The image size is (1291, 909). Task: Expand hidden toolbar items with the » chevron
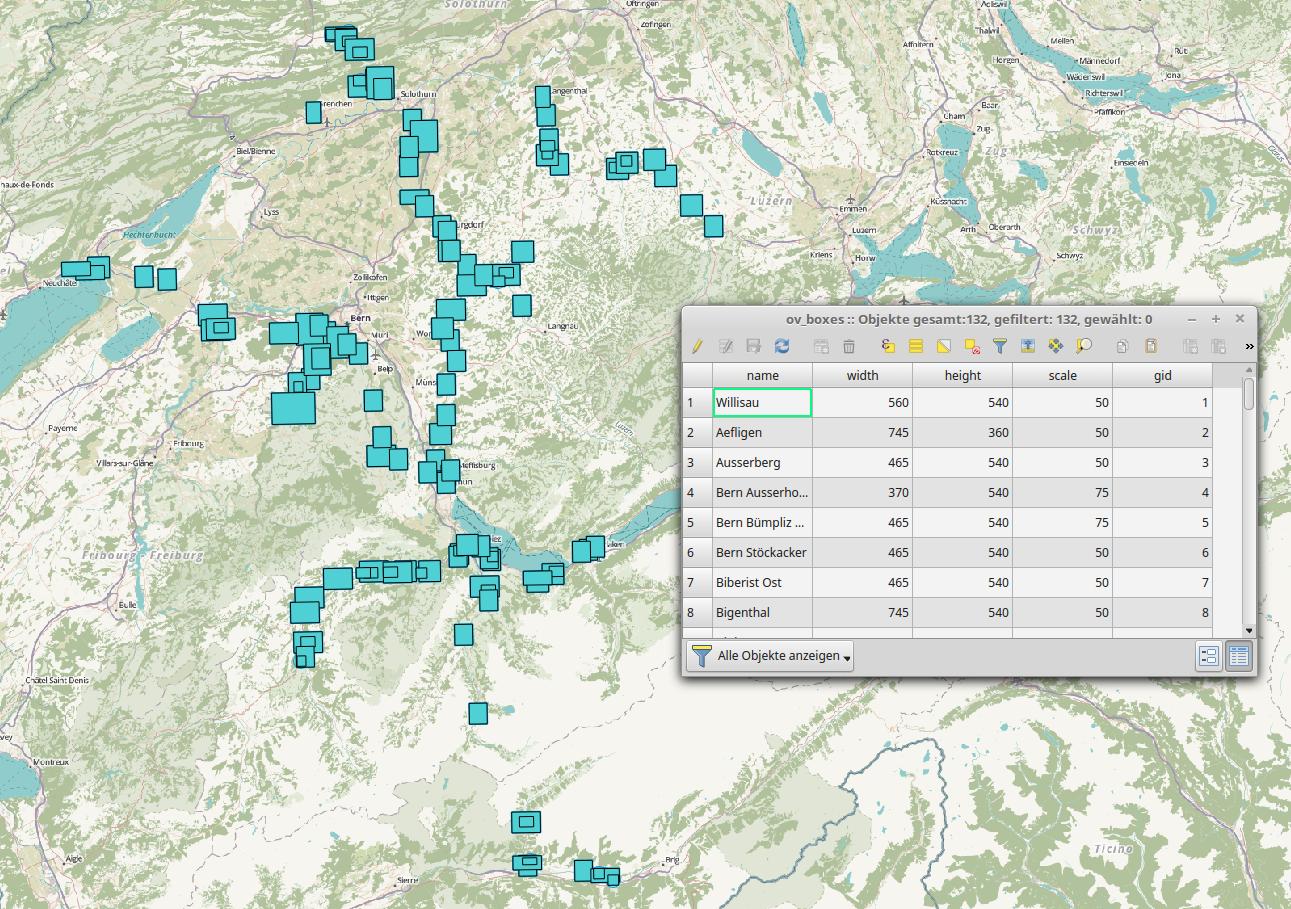[x=1249, y=346]
